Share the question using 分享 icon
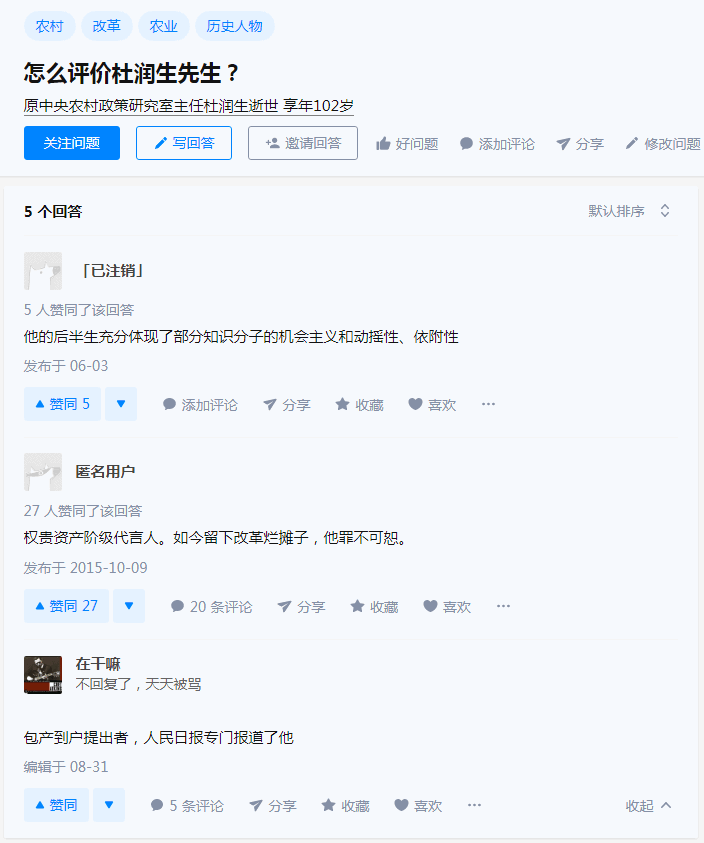The width and height of the screenshot is (704, 843). 563,144
